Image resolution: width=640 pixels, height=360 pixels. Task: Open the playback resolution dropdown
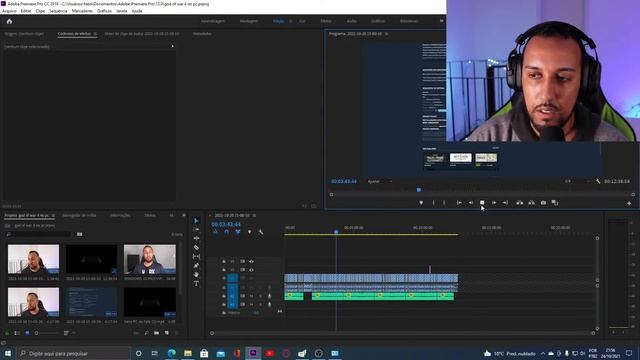(x=578, y=181)
